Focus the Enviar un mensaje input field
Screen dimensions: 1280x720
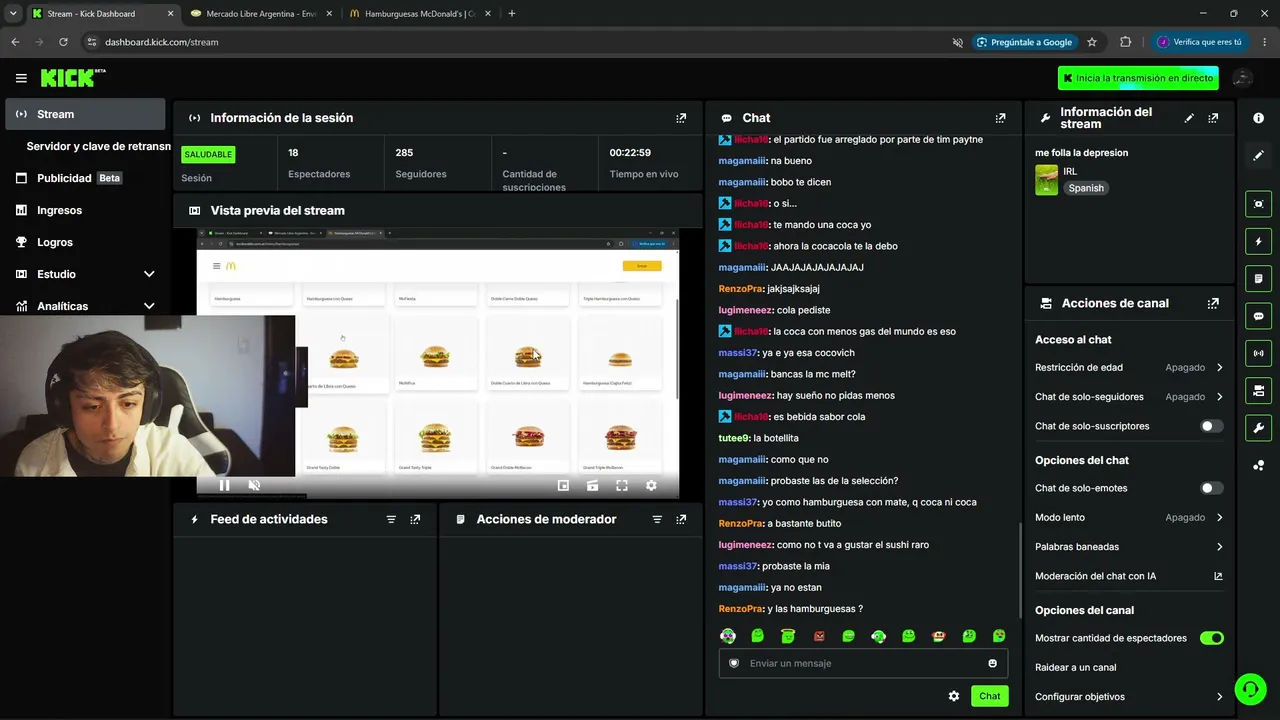pyautogui.click(x=863, y=663)
